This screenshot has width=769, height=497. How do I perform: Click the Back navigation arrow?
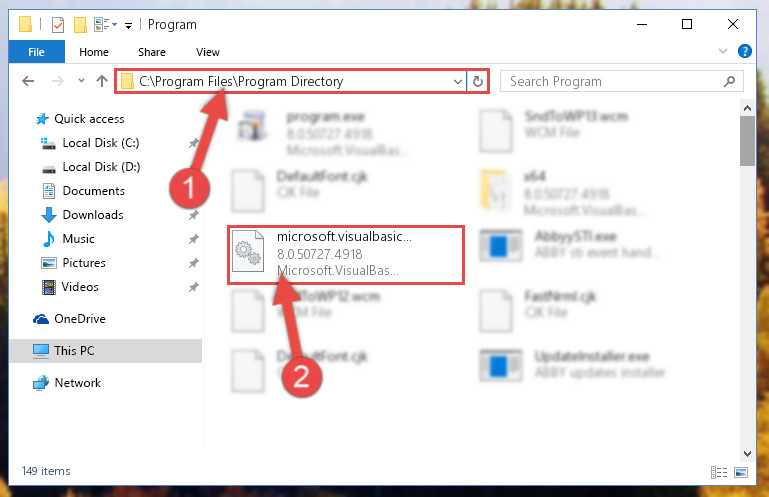click(28, 81)
